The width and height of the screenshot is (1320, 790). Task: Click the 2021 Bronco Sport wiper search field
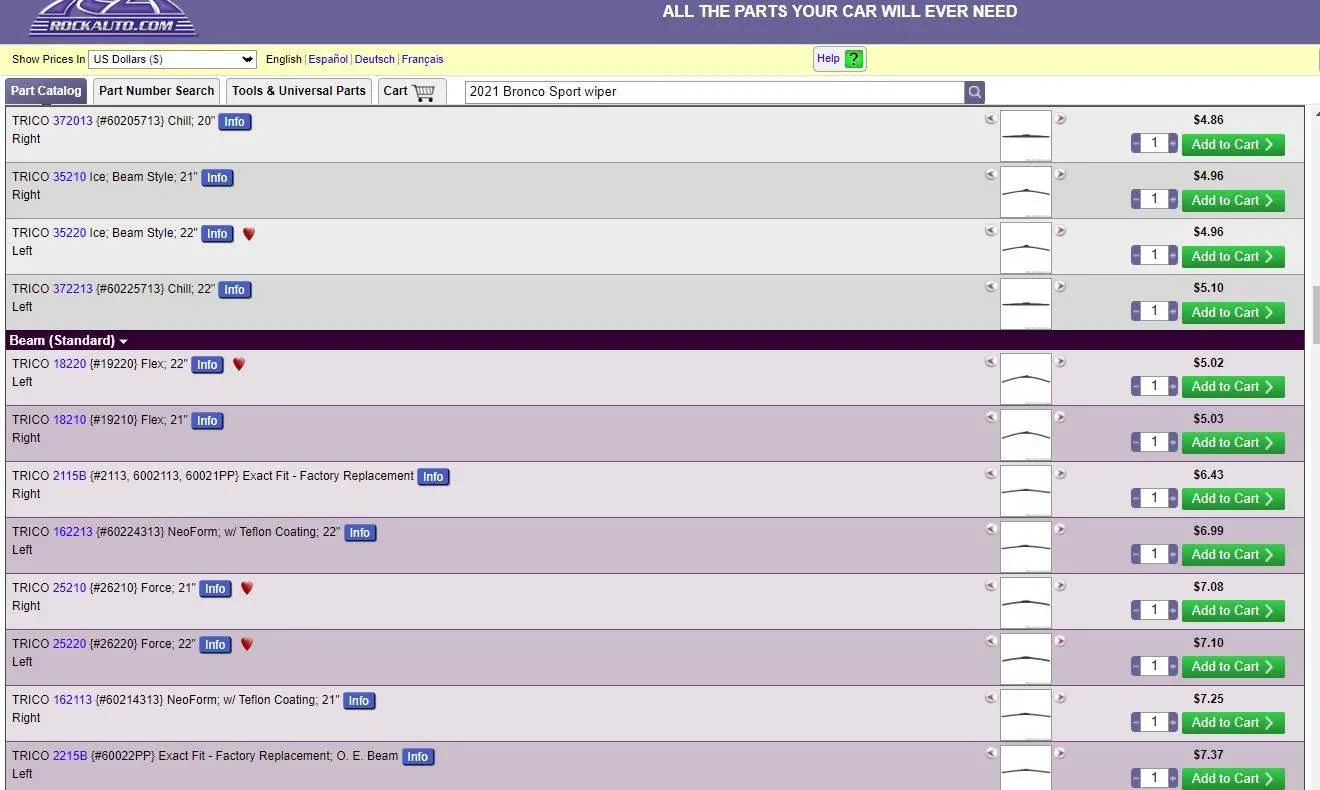[x=714, y=92]
